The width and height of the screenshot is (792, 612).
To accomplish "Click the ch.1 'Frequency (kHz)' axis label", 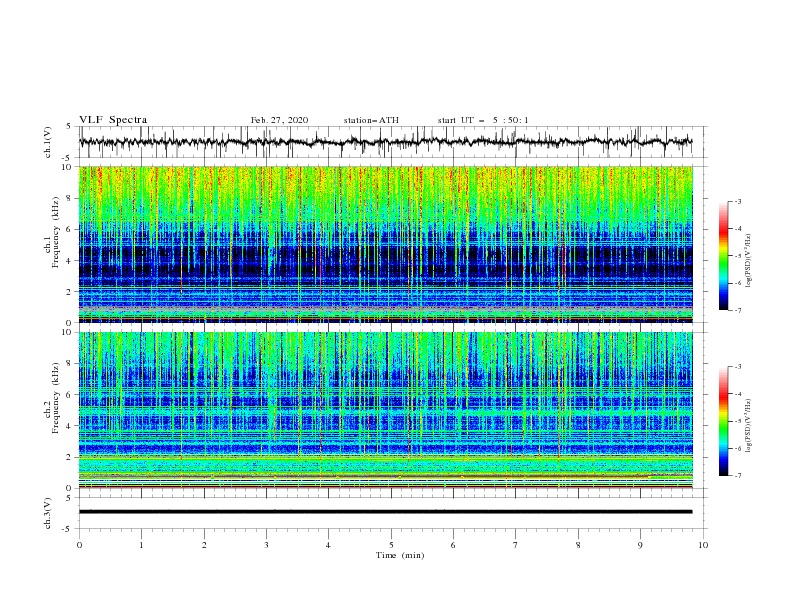I will 56,231.
